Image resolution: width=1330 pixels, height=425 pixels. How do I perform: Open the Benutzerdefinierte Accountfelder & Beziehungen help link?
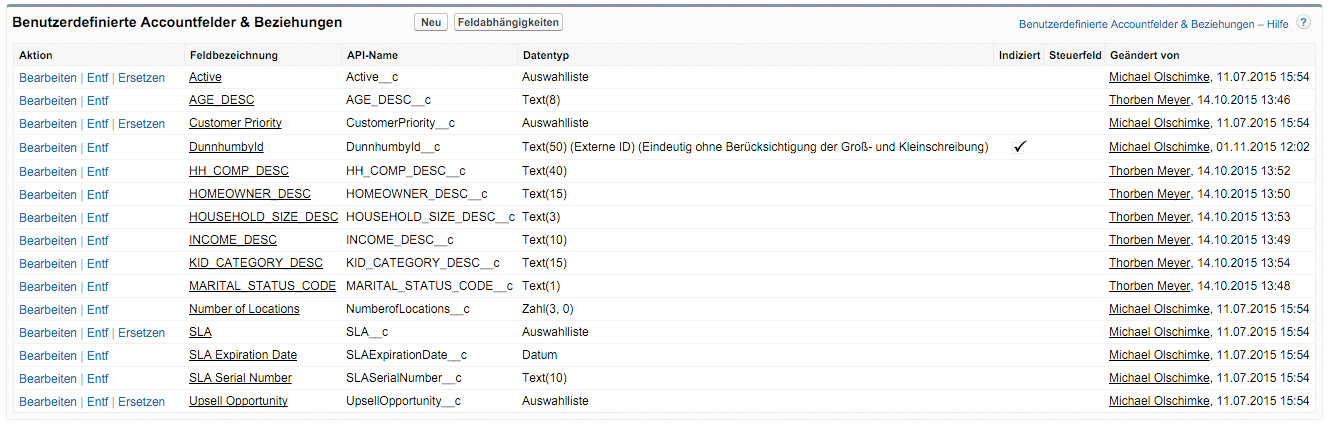coord(1153,24)
